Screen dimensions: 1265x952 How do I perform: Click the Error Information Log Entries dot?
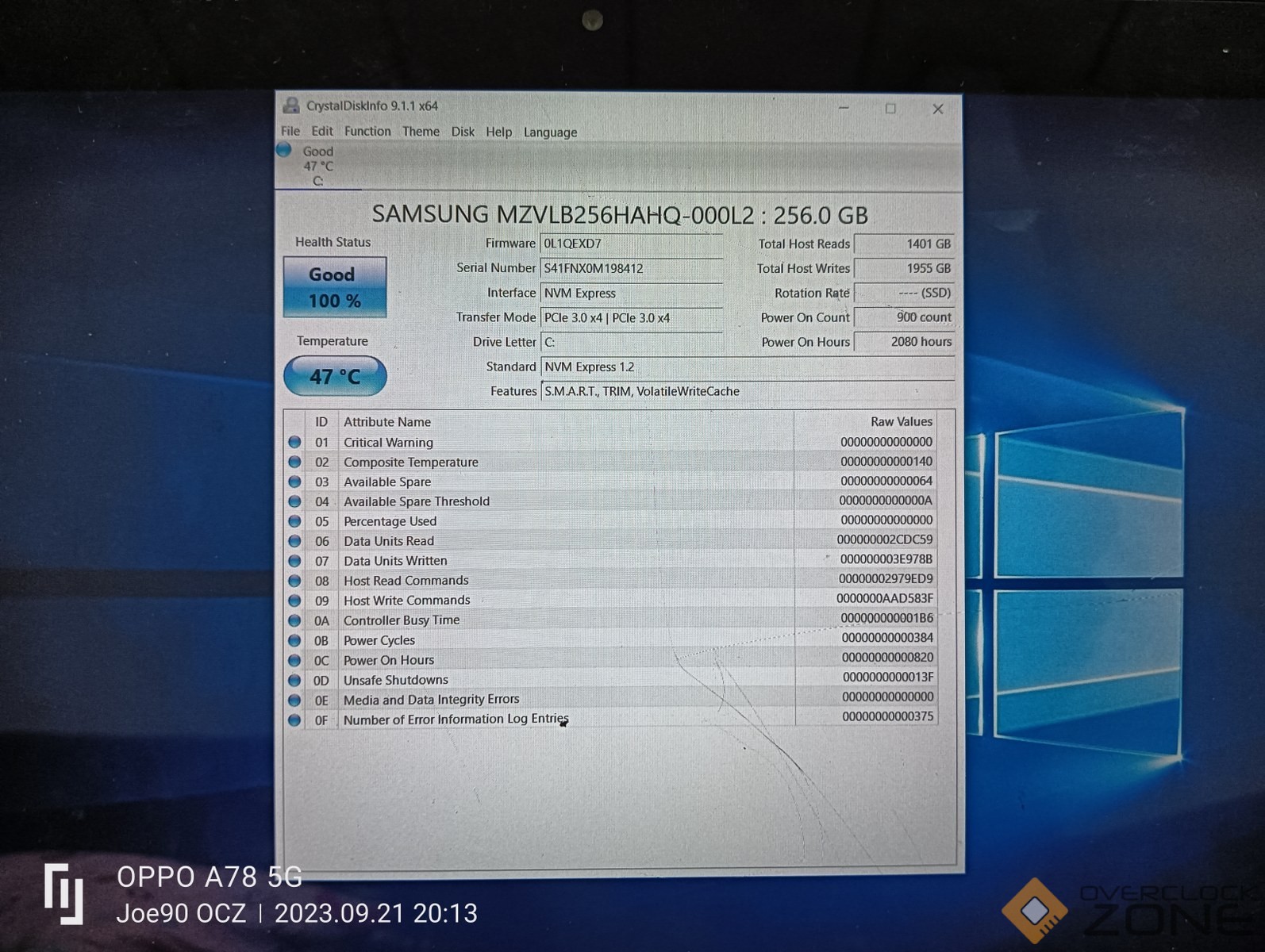(294, 720)
